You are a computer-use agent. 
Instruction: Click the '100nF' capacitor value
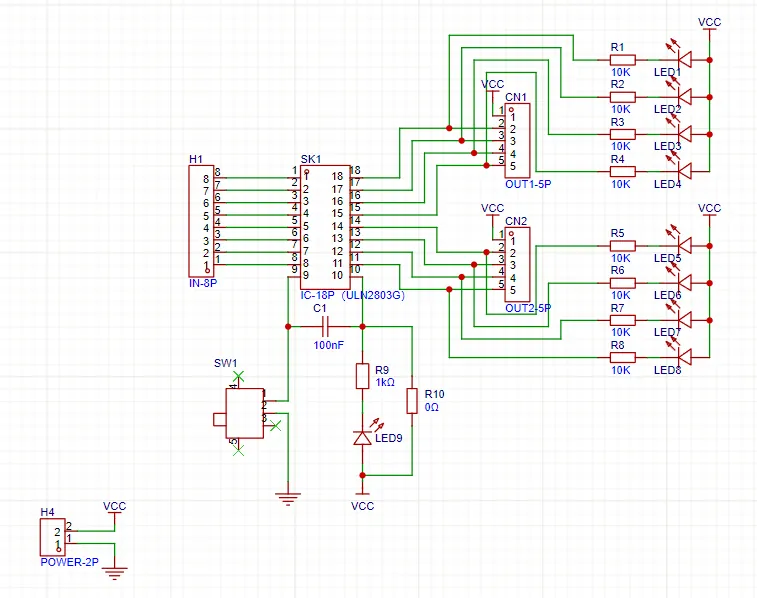[329, 345]
